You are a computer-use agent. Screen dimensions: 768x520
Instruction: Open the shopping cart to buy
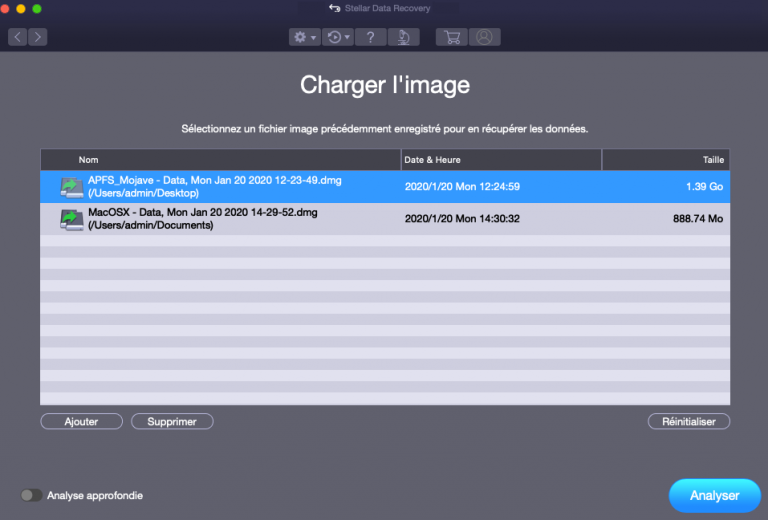[452, 37]
